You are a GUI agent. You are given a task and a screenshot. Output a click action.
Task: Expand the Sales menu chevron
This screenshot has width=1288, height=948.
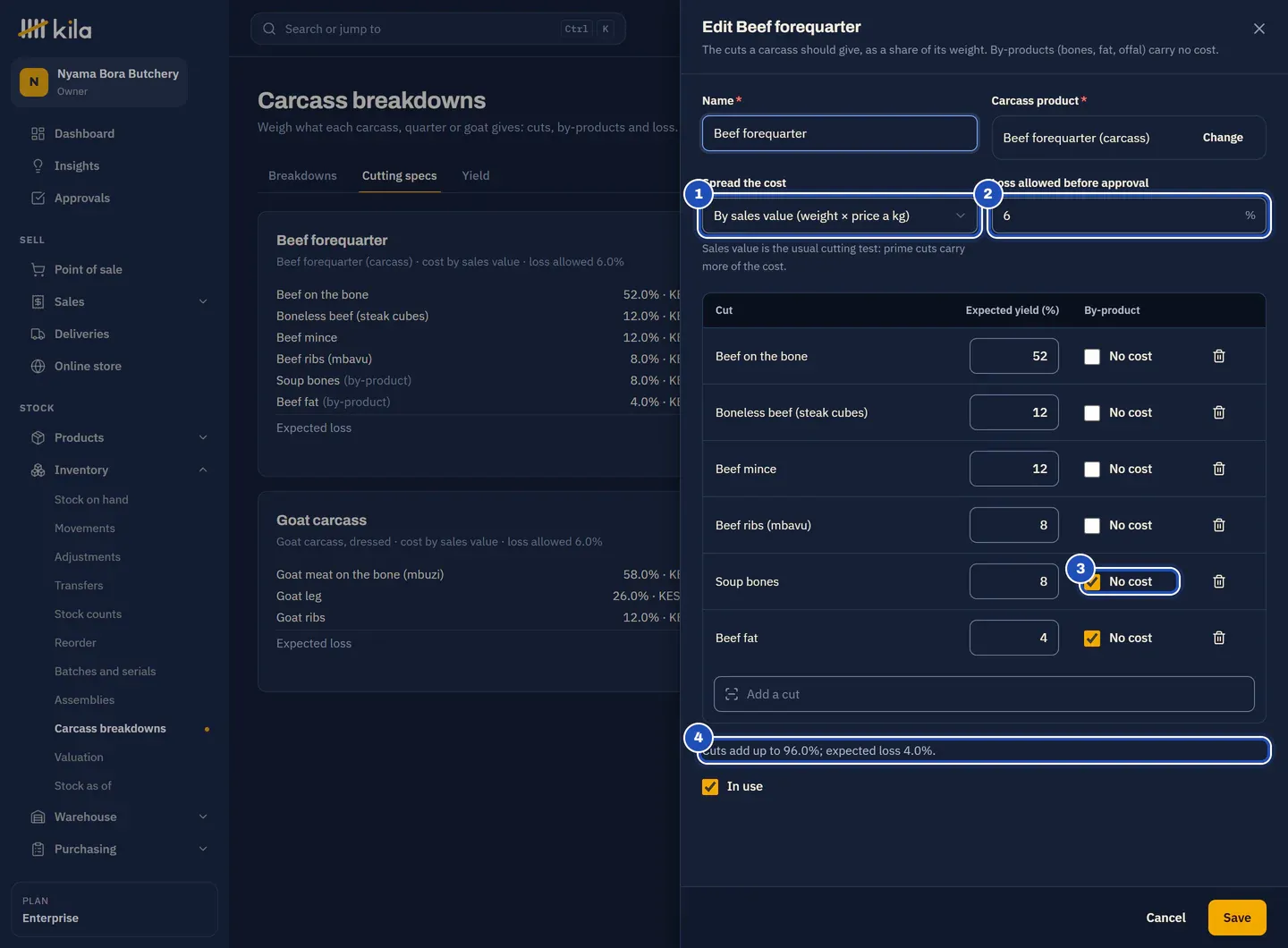click(203, 301)
